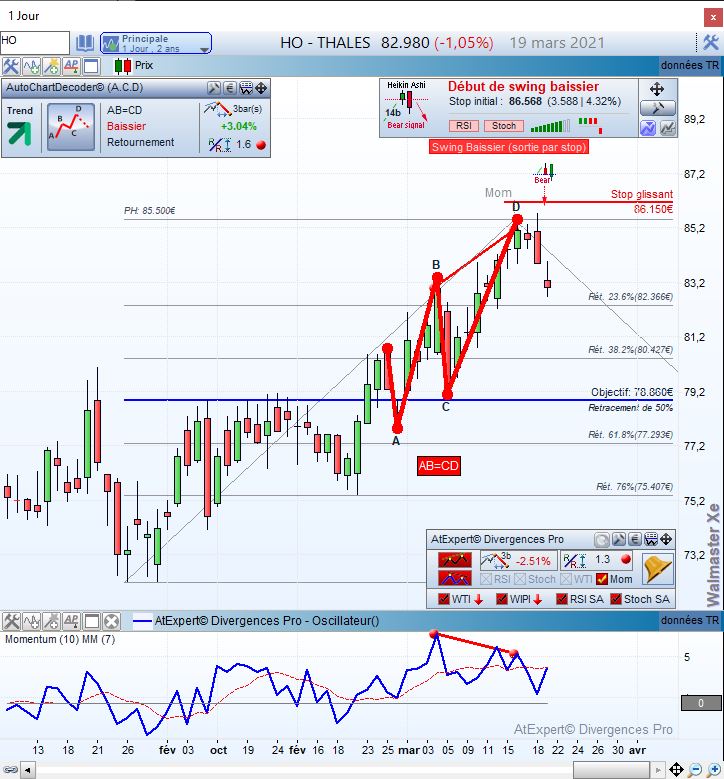Toggle the Stoch SA checkbox

click(x=616, y=599)
